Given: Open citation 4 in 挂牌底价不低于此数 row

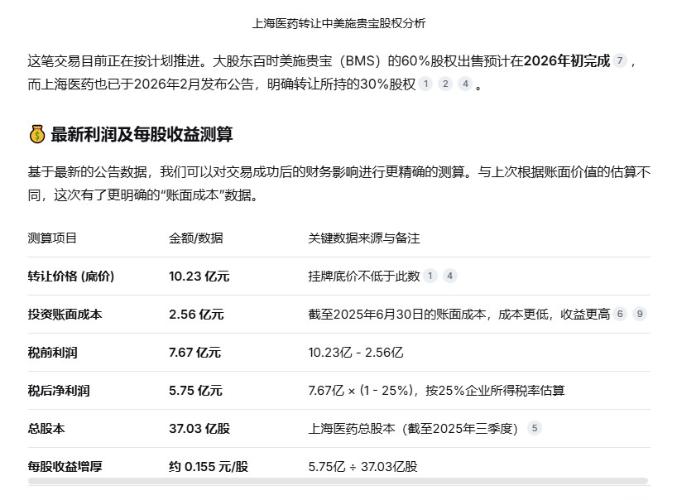Looking at the screenshot, I should tap(450, 275).
